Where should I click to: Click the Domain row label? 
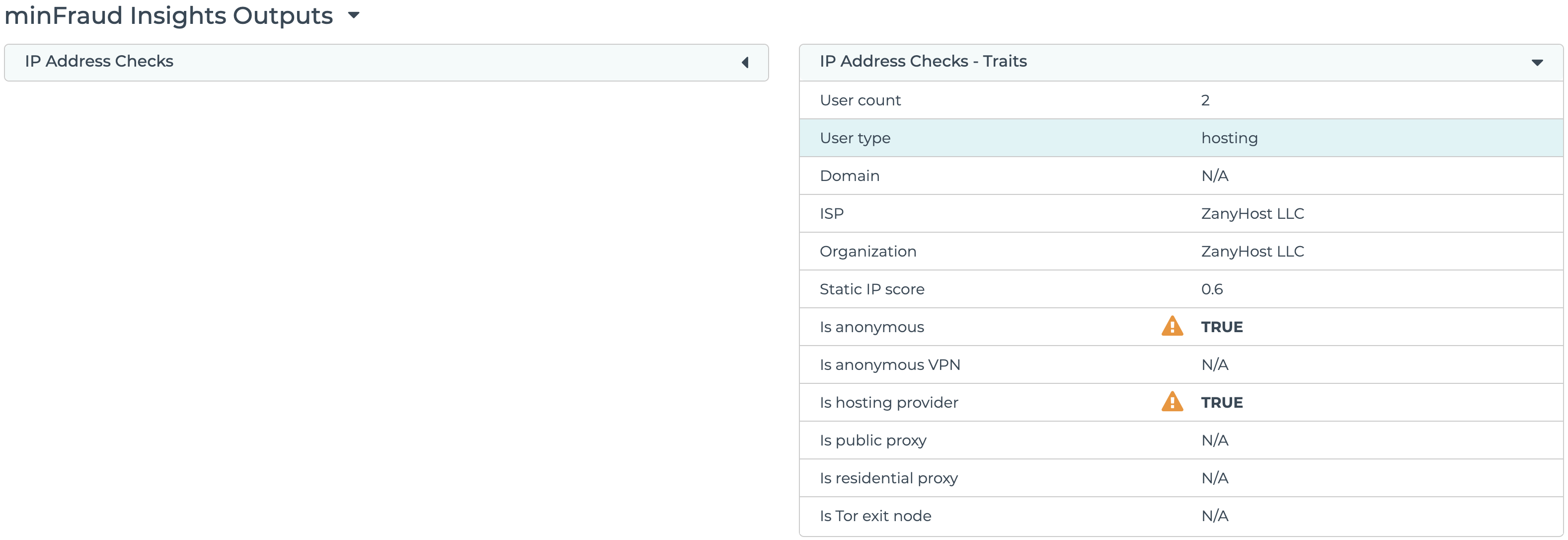point(849,176)
